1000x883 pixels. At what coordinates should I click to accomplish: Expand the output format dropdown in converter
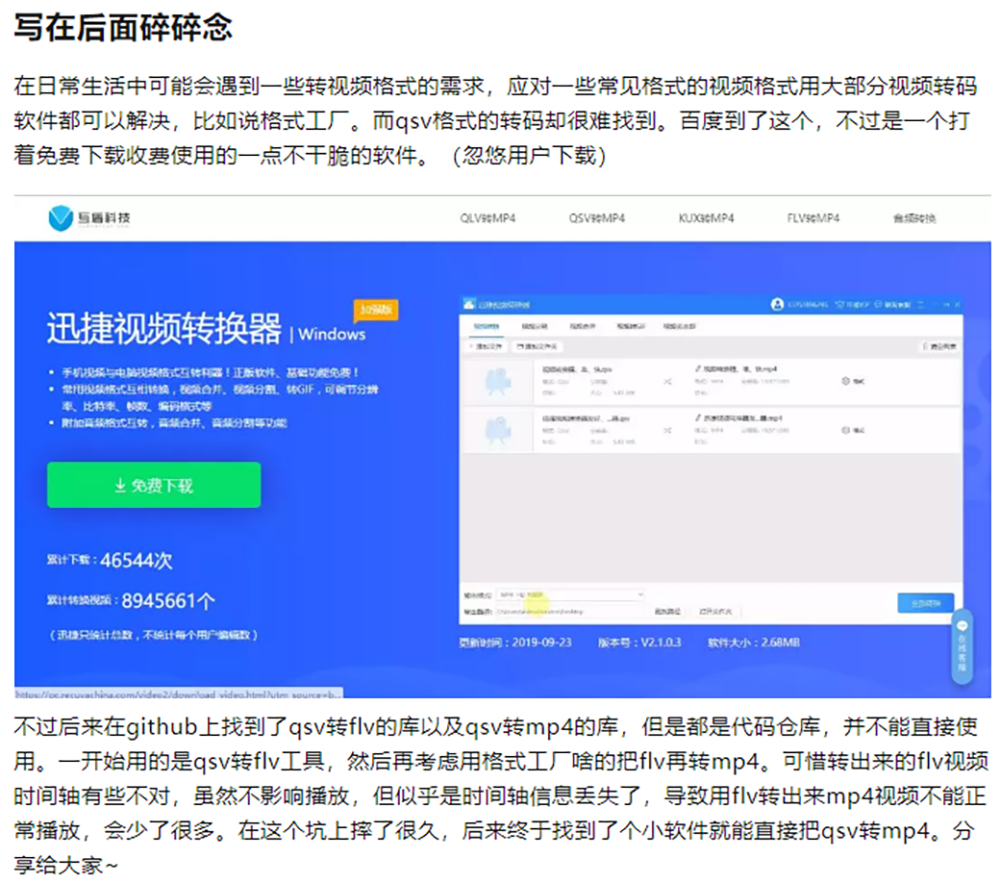(571, 594)
